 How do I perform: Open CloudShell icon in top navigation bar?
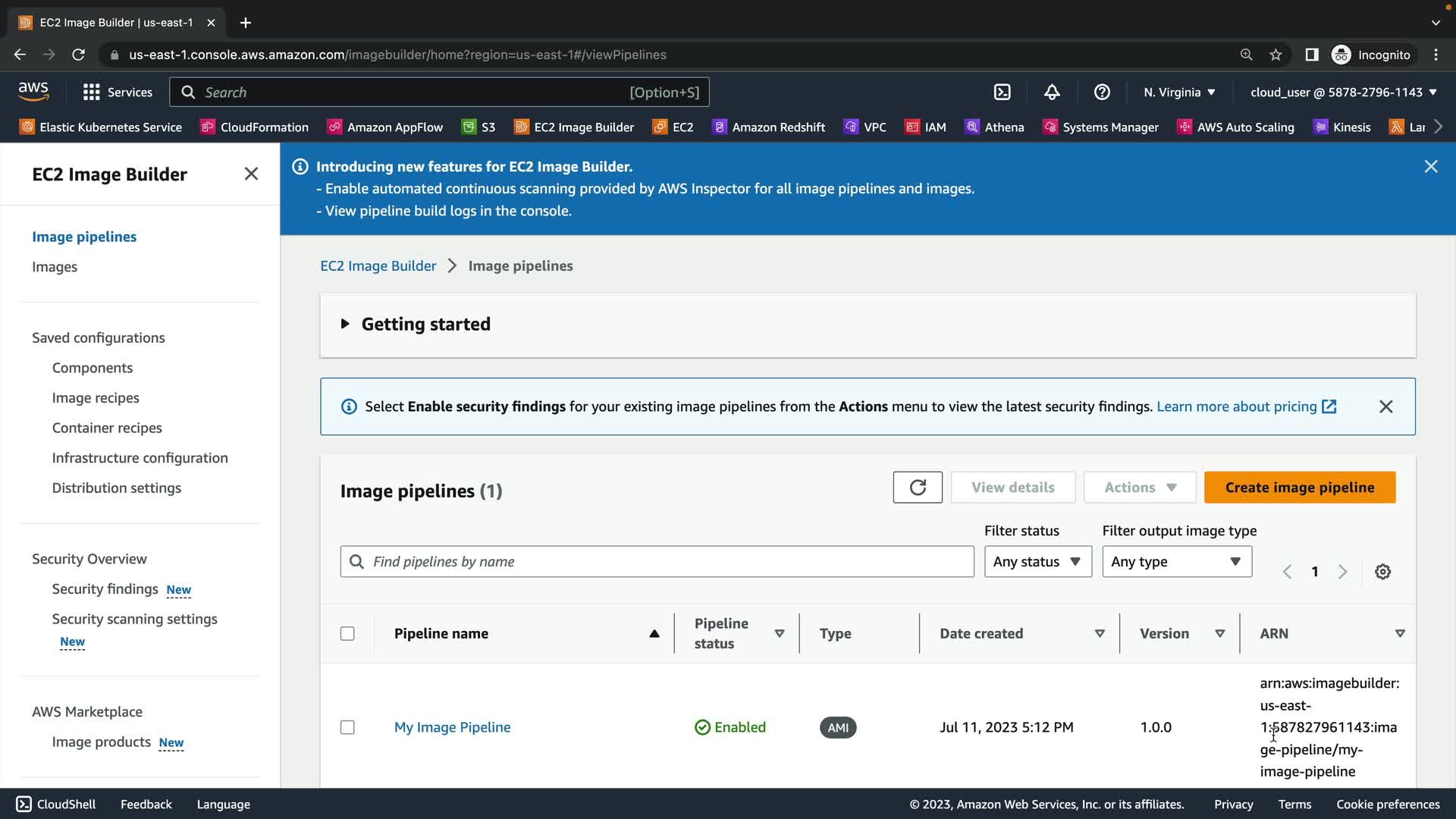[1002, 92]
